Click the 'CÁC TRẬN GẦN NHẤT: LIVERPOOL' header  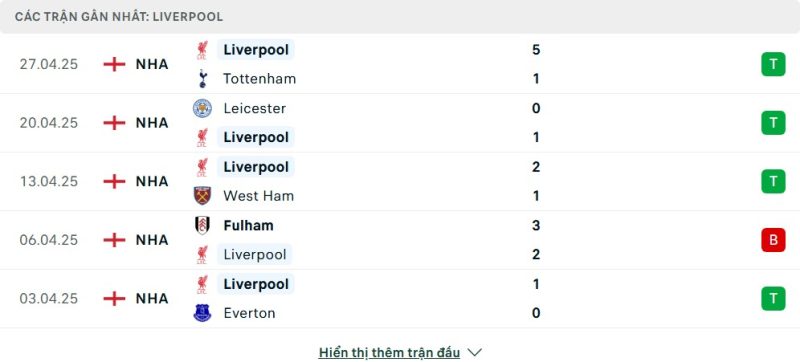pyautogui.click(x=119, y=17)
